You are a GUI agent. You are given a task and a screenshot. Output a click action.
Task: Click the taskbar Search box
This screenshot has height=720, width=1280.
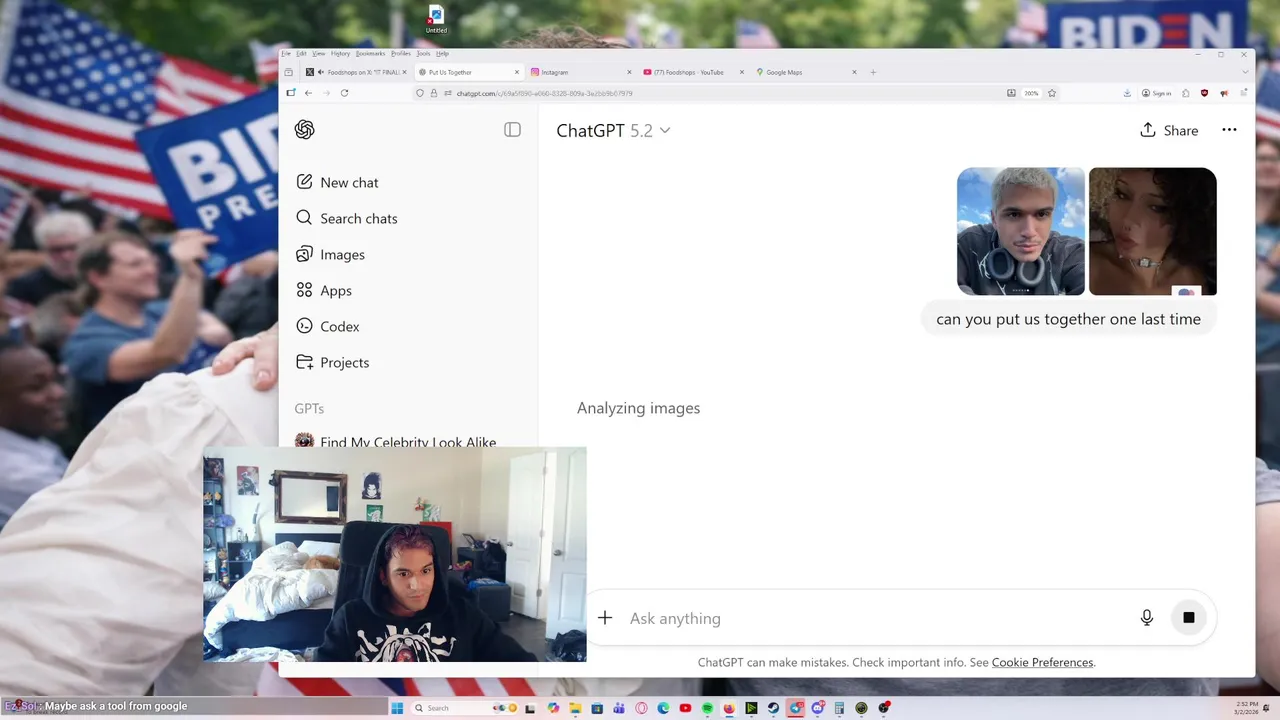pyautogui.click(x=465, y=708)
